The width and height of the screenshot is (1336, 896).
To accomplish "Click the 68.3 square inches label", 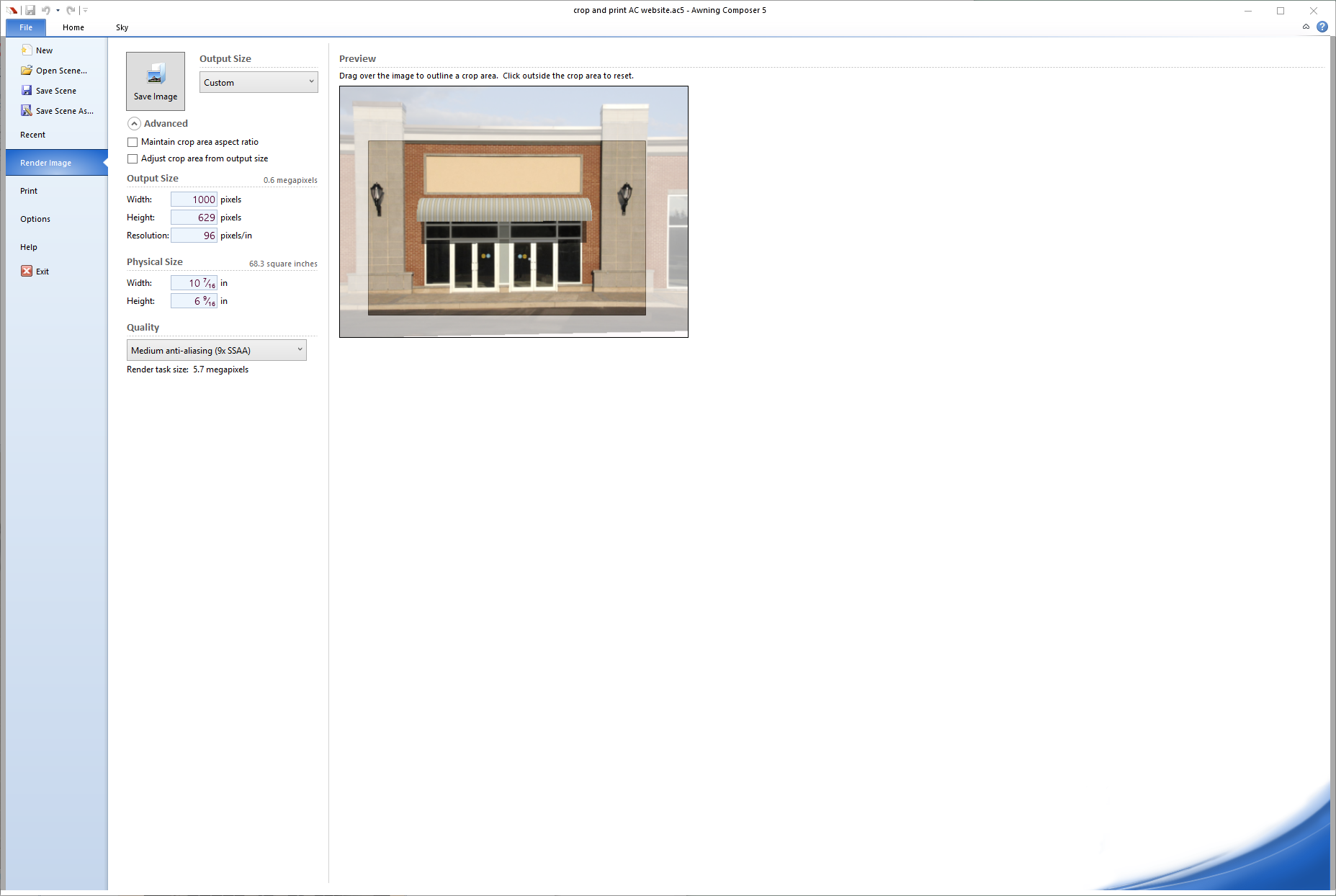I will click(283, 264).
